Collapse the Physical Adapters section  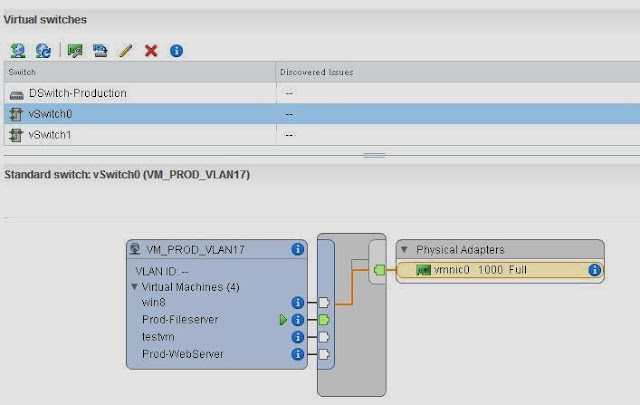point(404,249)
